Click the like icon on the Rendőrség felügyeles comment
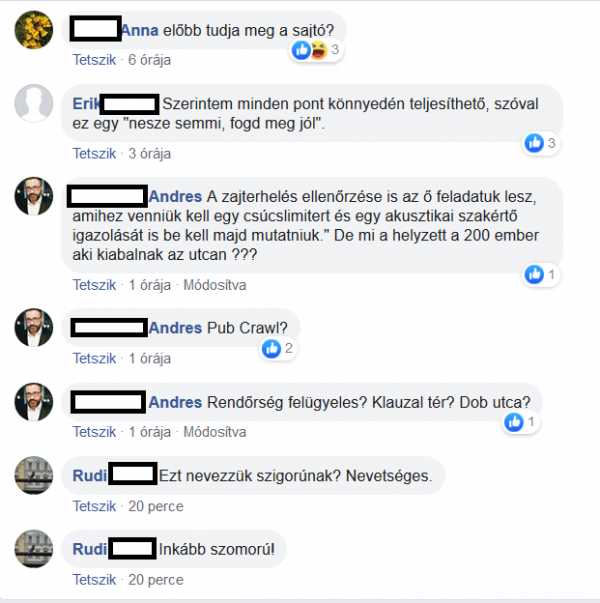600x603 pixels. (x=514, y=422)
